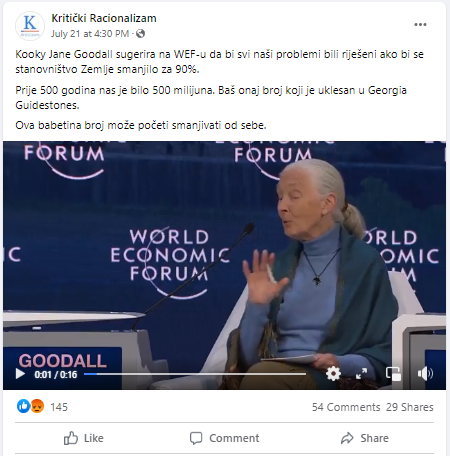The height and width of the screenshot is (456, 450).
Task: Click the blue like reaction icon
Action: click(x=23, y=406)
